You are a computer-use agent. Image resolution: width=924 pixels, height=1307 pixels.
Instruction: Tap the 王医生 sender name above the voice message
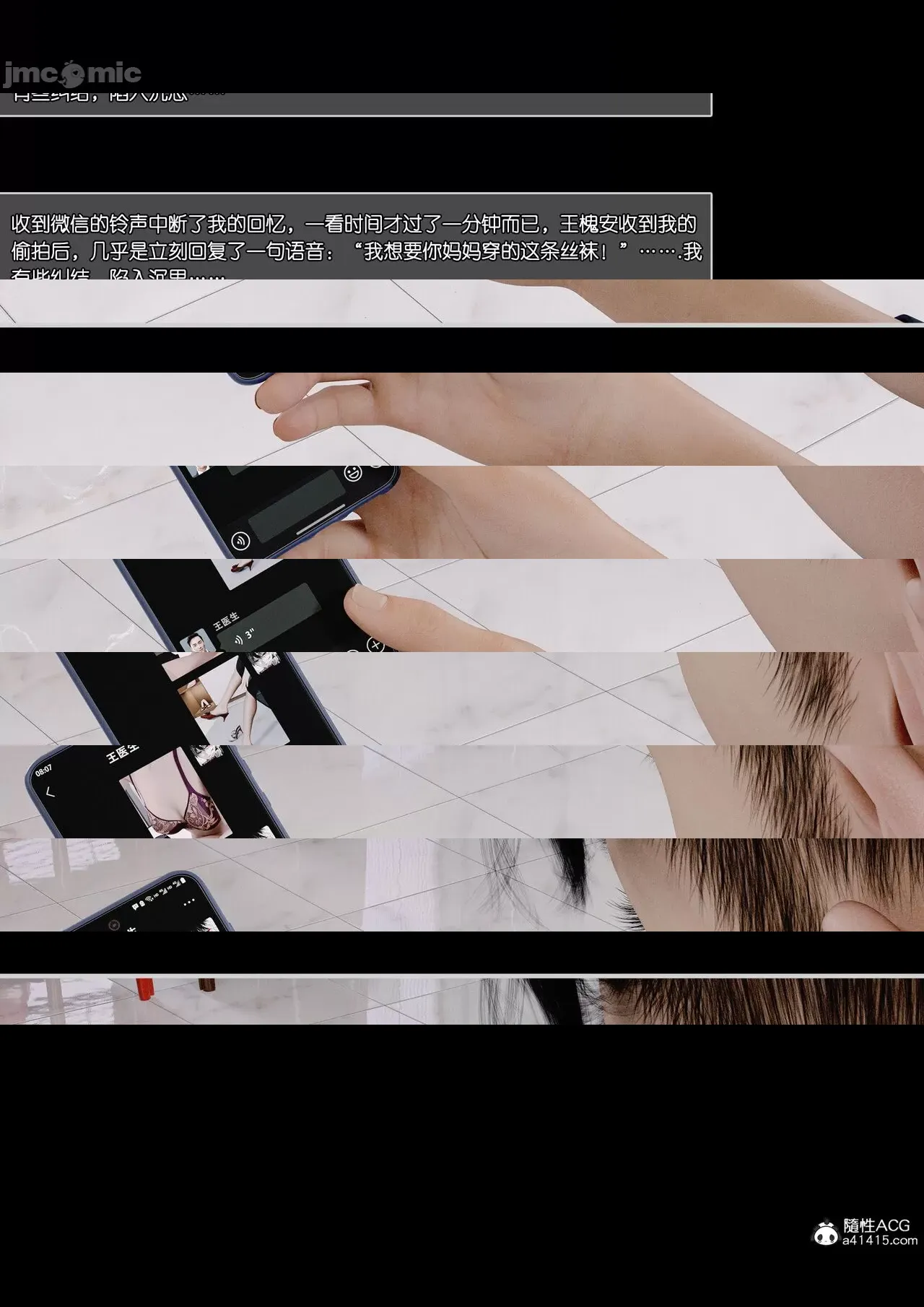tap(225, 620)
